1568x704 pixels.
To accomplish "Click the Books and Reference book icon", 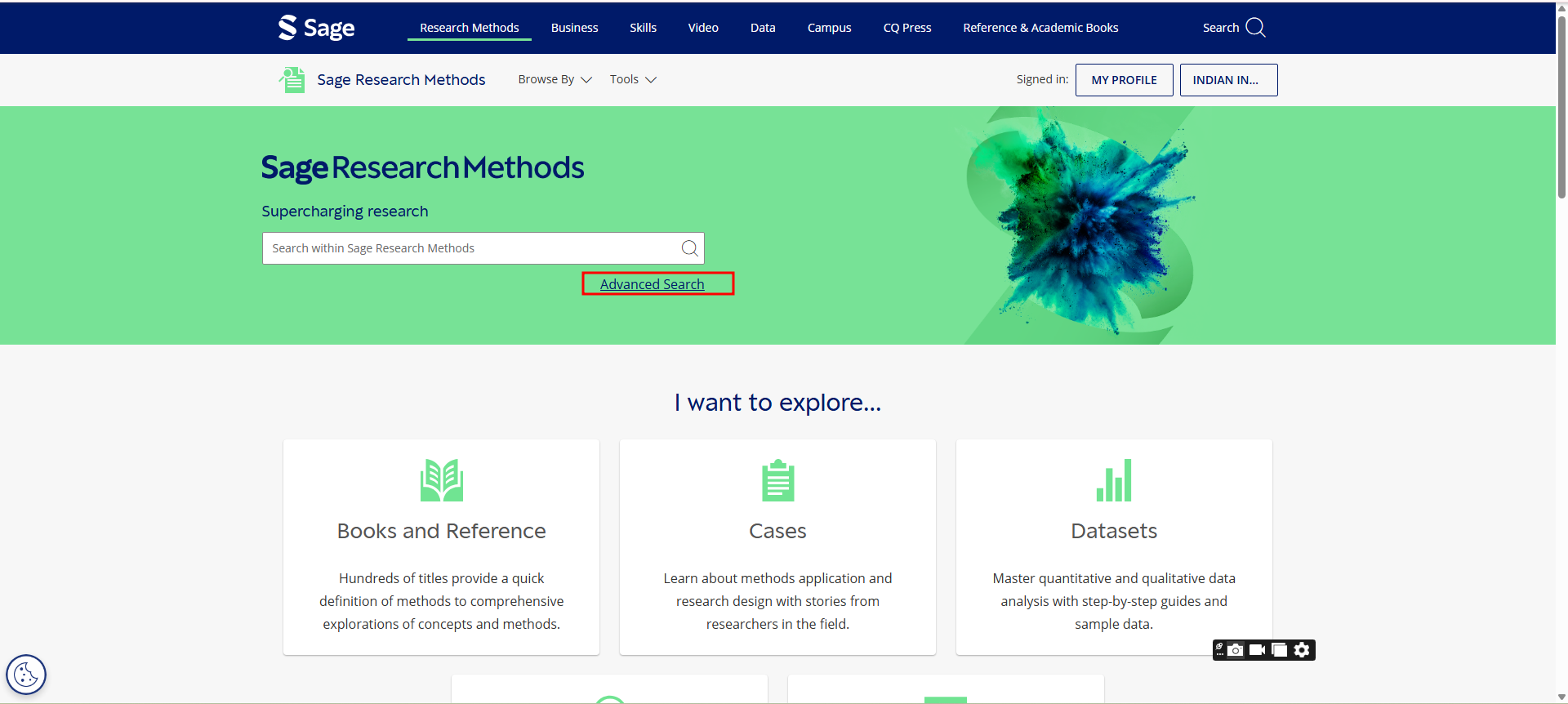I will click(x=441, y=480).
